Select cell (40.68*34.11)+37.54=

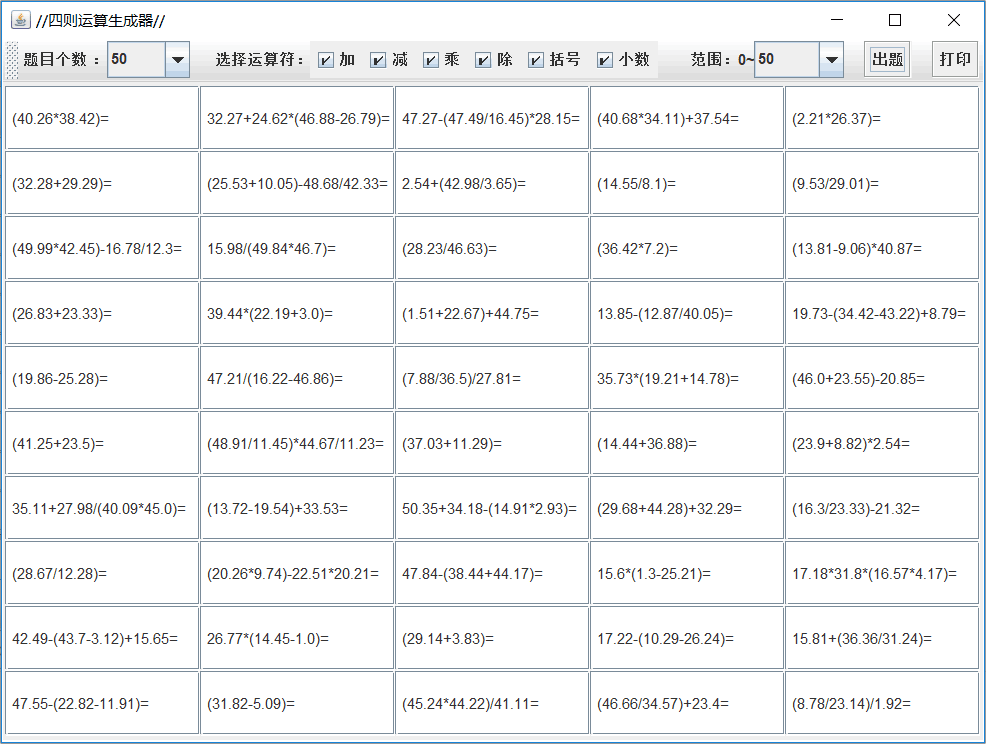tap(687, 118)
